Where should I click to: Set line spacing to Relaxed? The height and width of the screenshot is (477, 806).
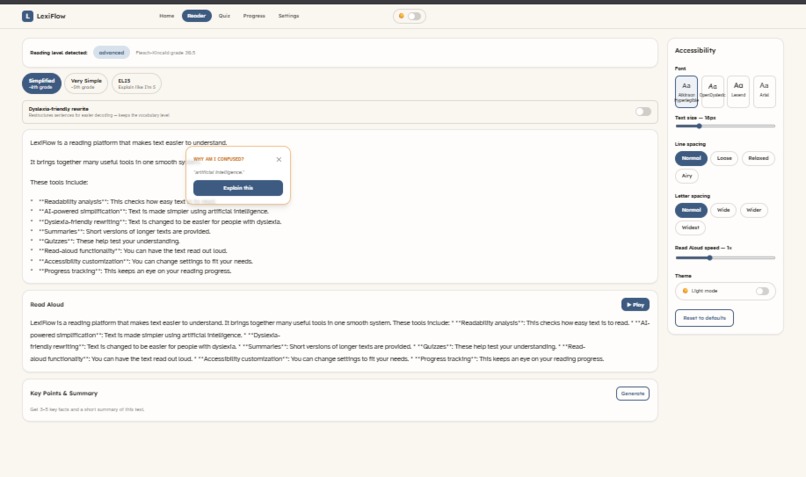(x=758, y=158)
